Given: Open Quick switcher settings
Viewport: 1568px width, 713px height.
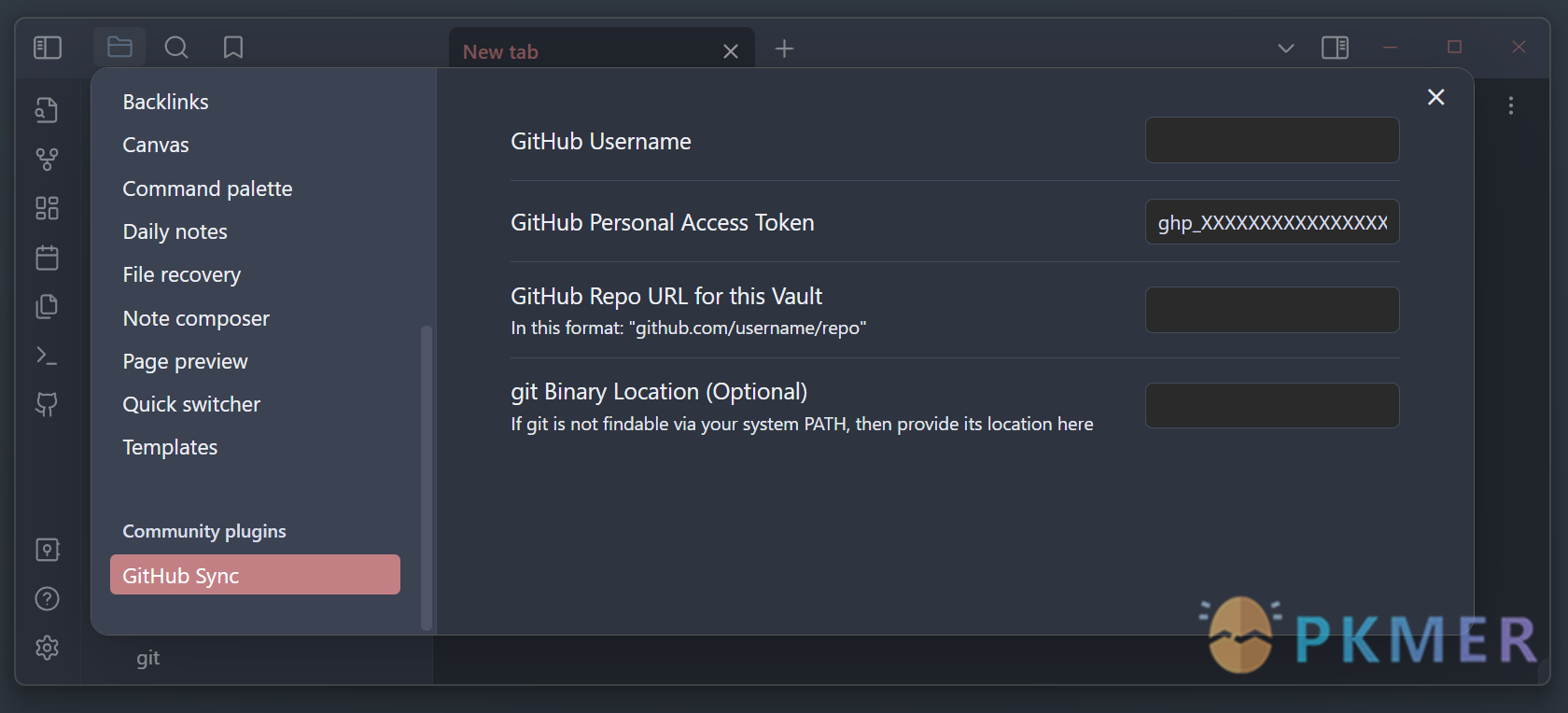Looking at the screenshot, I should (x=191, y=404).
